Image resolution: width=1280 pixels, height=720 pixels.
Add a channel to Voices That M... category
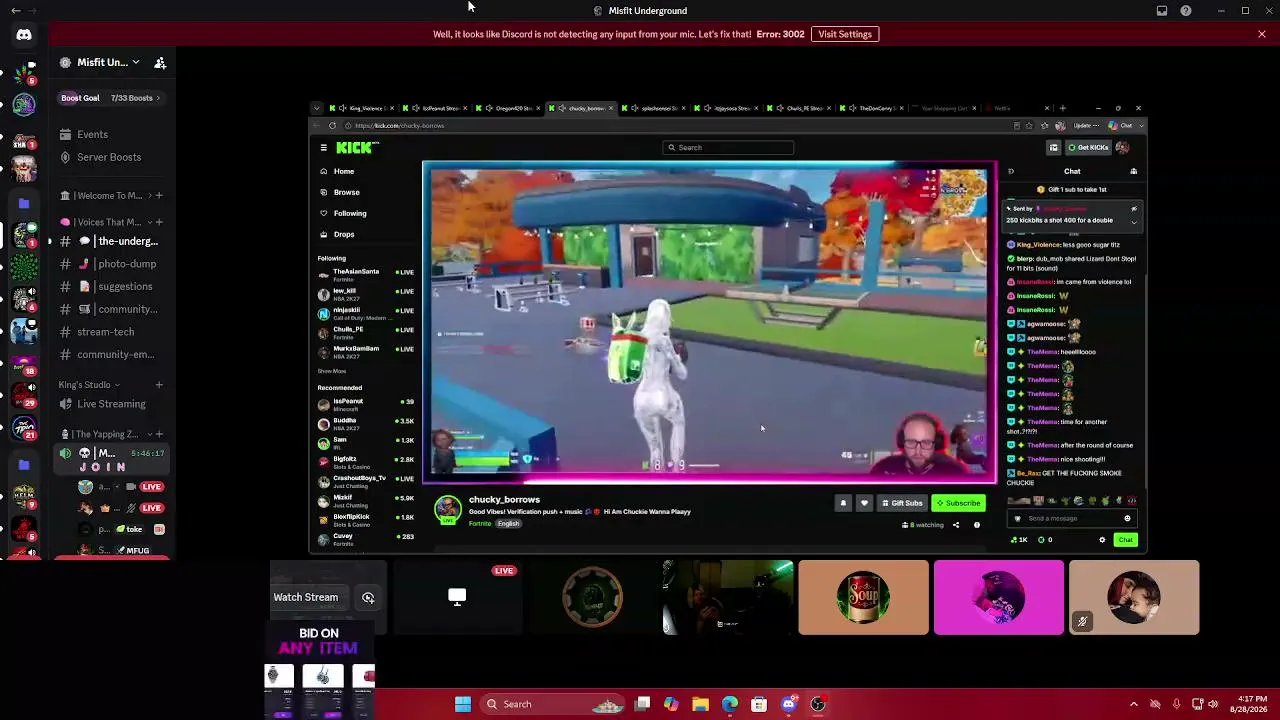(158, 222)
